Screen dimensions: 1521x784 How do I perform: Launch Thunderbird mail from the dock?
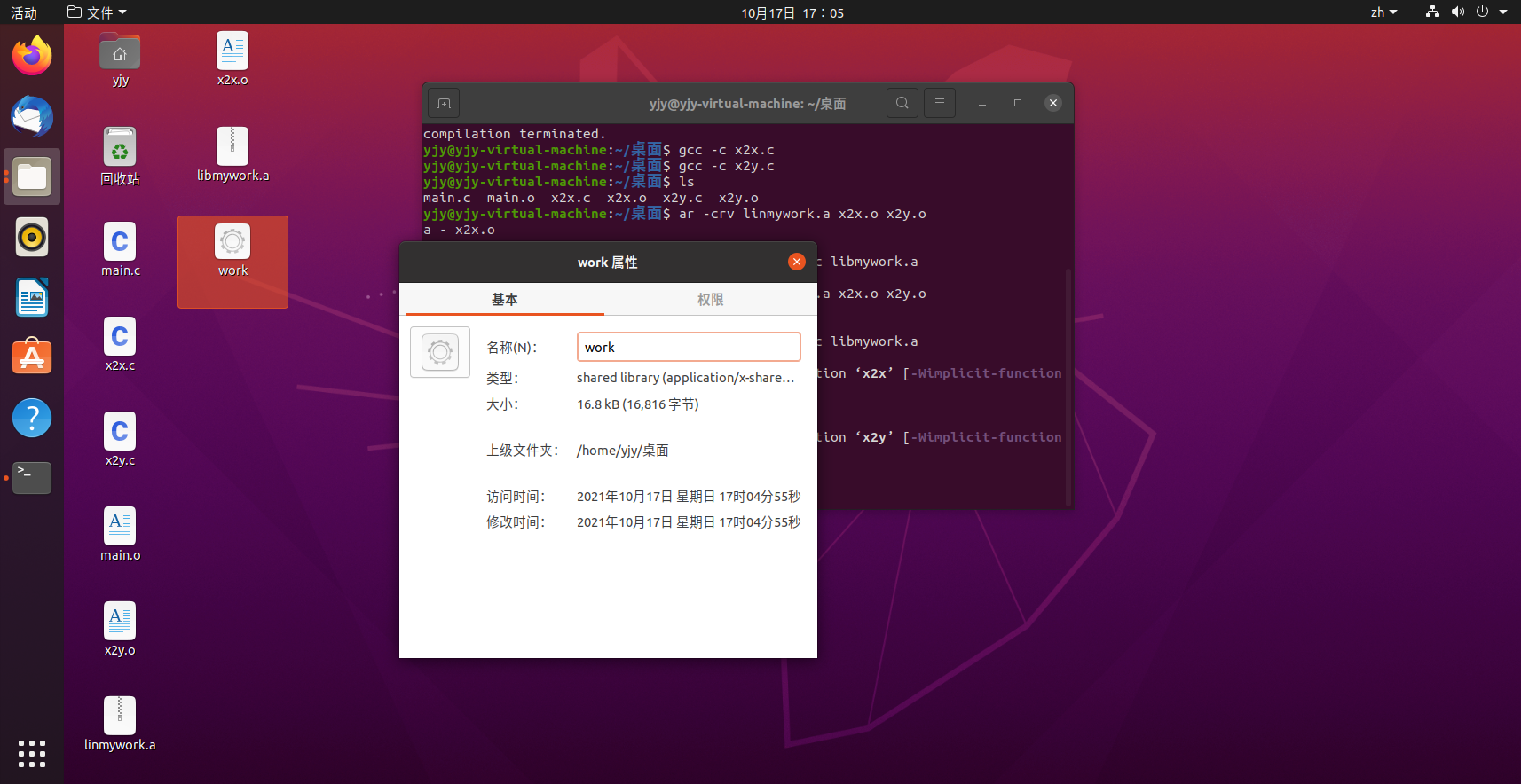32,116
